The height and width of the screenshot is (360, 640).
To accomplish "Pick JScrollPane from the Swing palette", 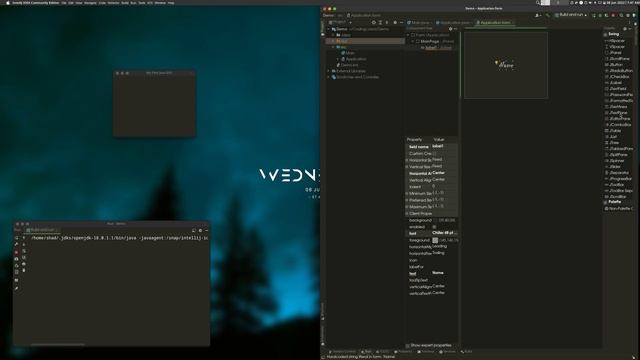I will [618, 59].
